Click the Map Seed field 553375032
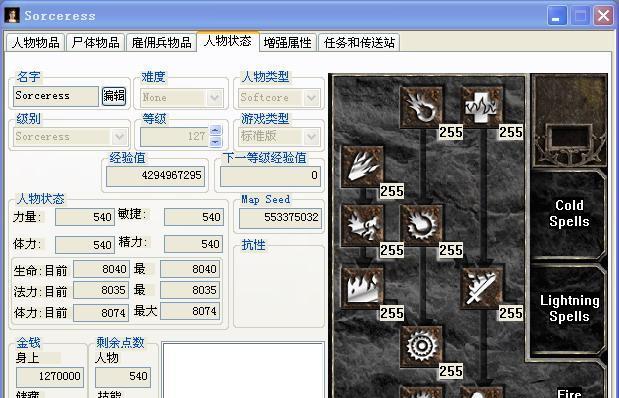Screen dimensions: 619x398 (280, 218)
